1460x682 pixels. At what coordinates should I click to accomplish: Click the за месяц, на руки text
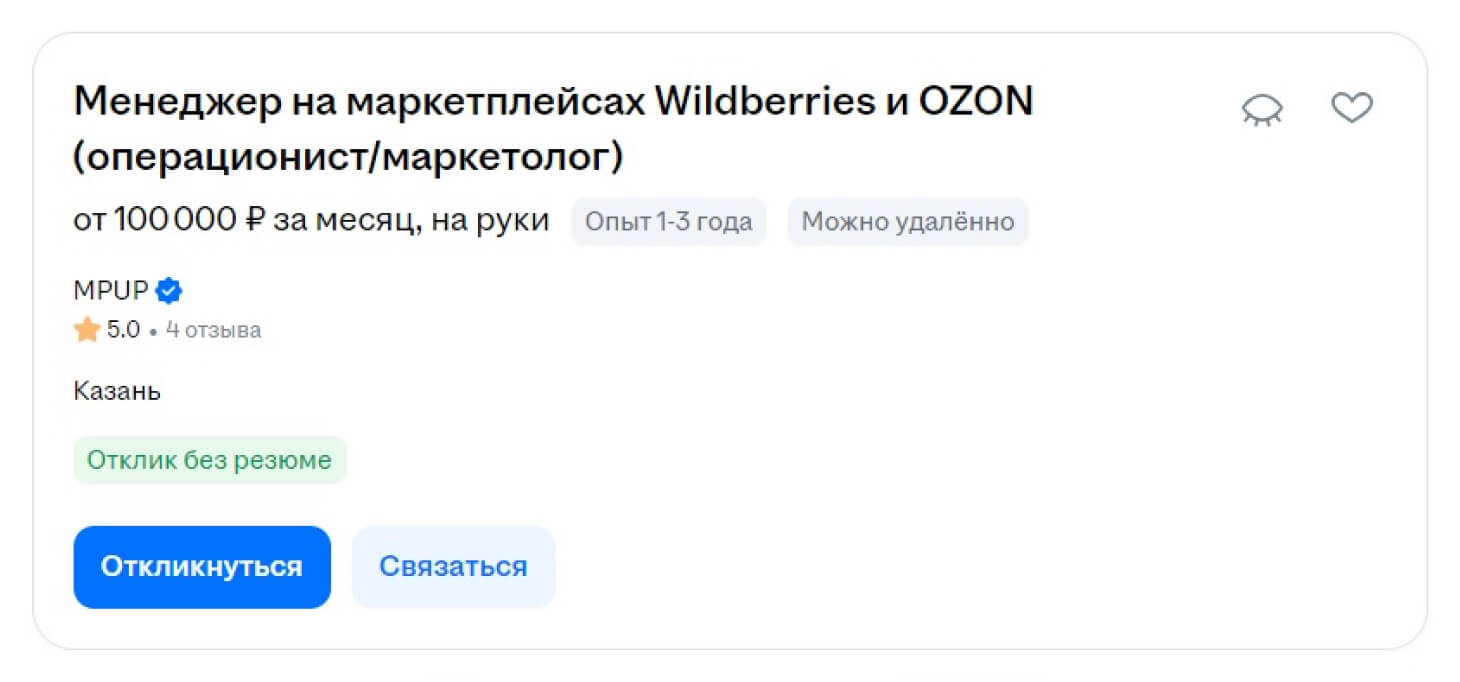pyautogui.click(x=411, y=220)
